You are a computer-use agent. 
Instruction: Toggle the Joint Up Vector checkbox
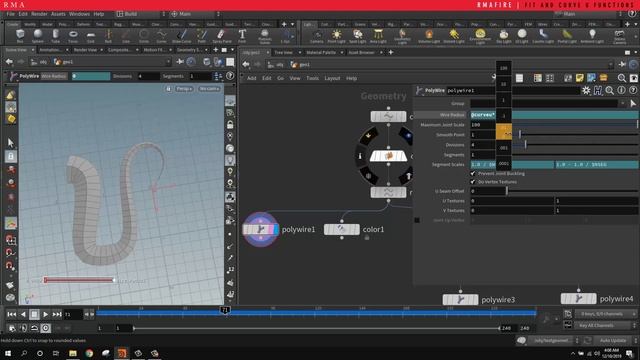point(417,220)
